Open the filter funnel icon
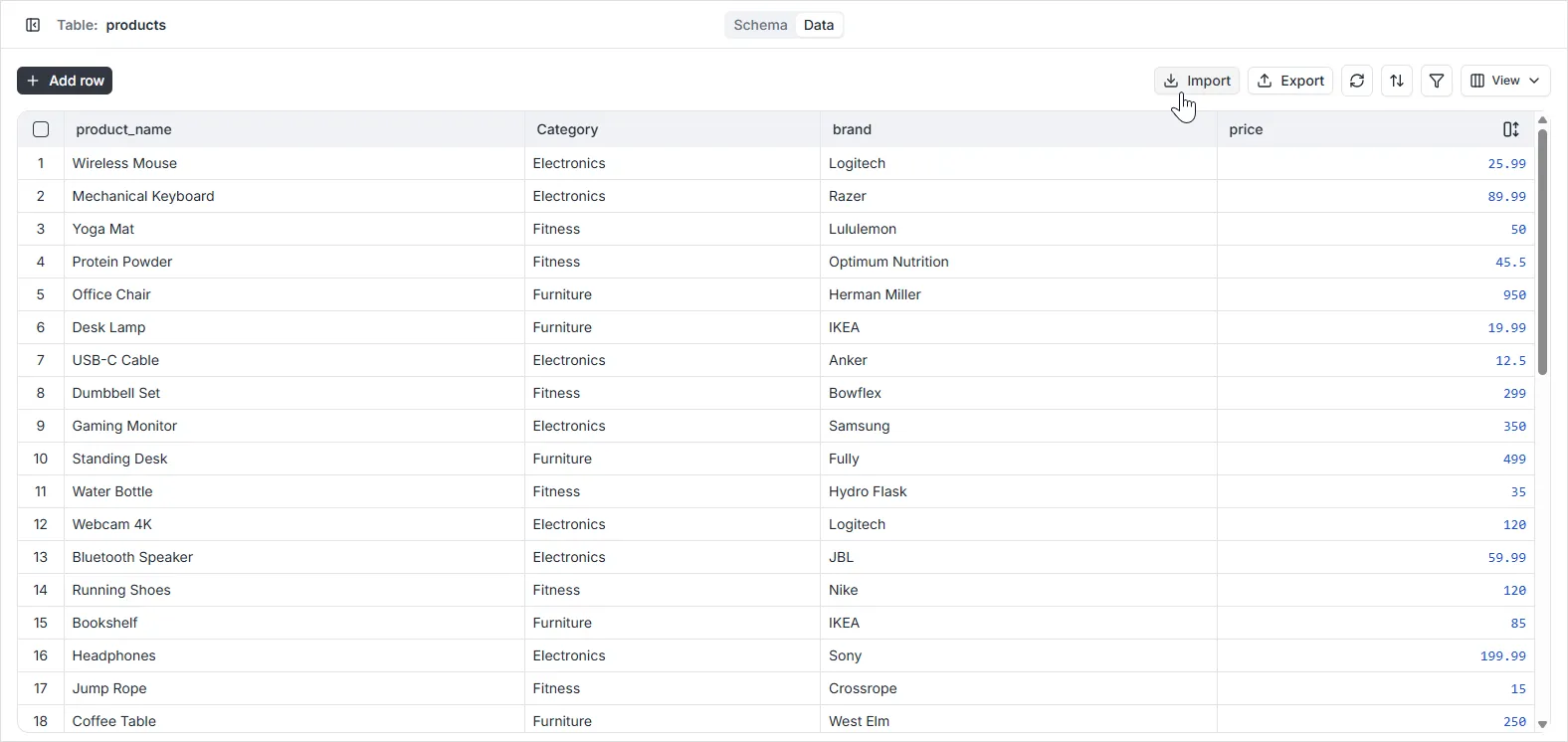The image size is (1568, 742). [x=1437, y=81]
